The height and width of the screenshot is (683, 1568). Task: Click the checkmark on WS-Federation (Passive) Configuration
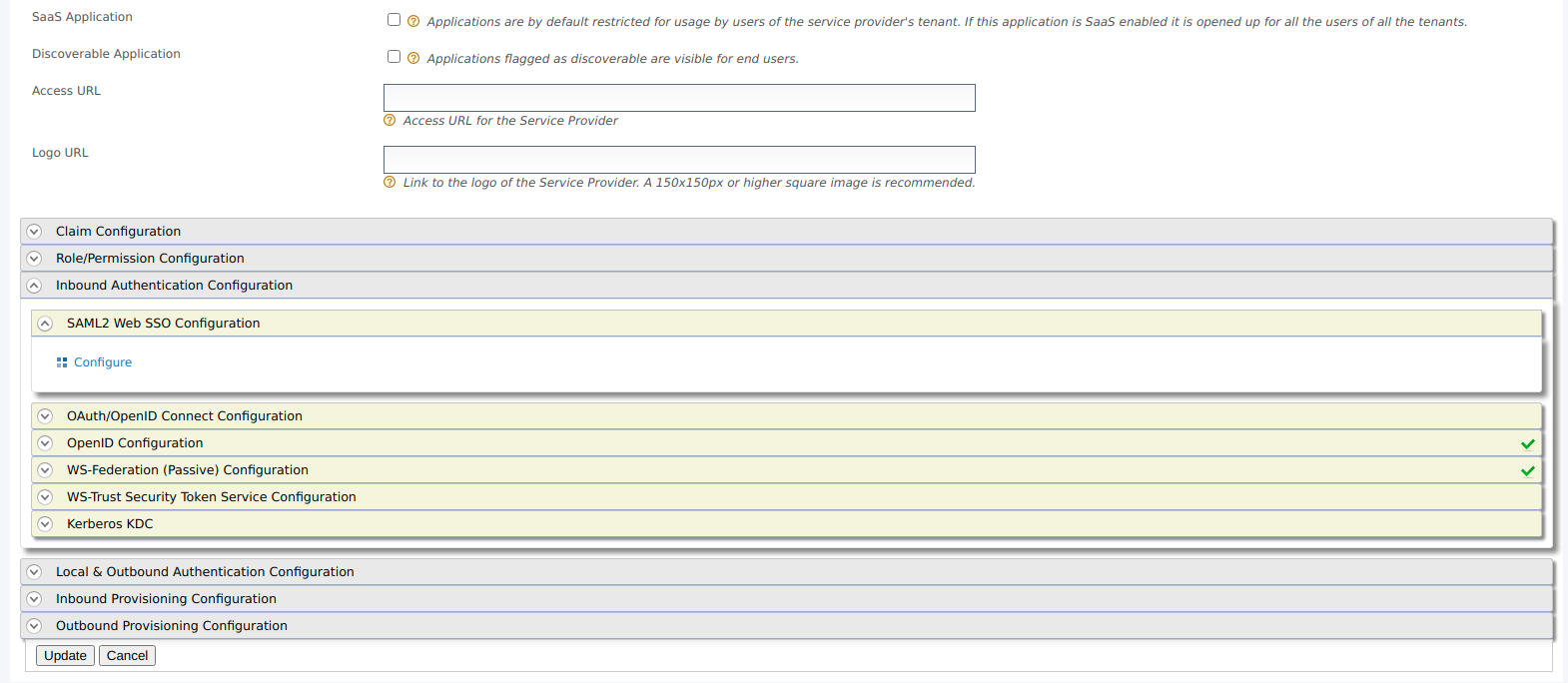(x=1526, y=470)
